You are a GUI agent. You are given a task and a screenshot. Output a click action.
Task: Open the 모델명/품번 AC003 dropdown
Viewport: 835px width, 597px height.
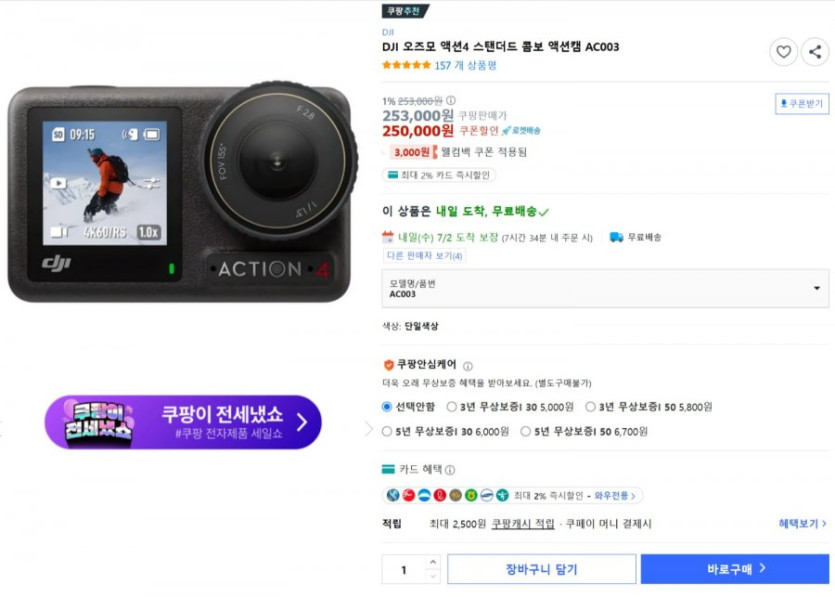(605, 289)
